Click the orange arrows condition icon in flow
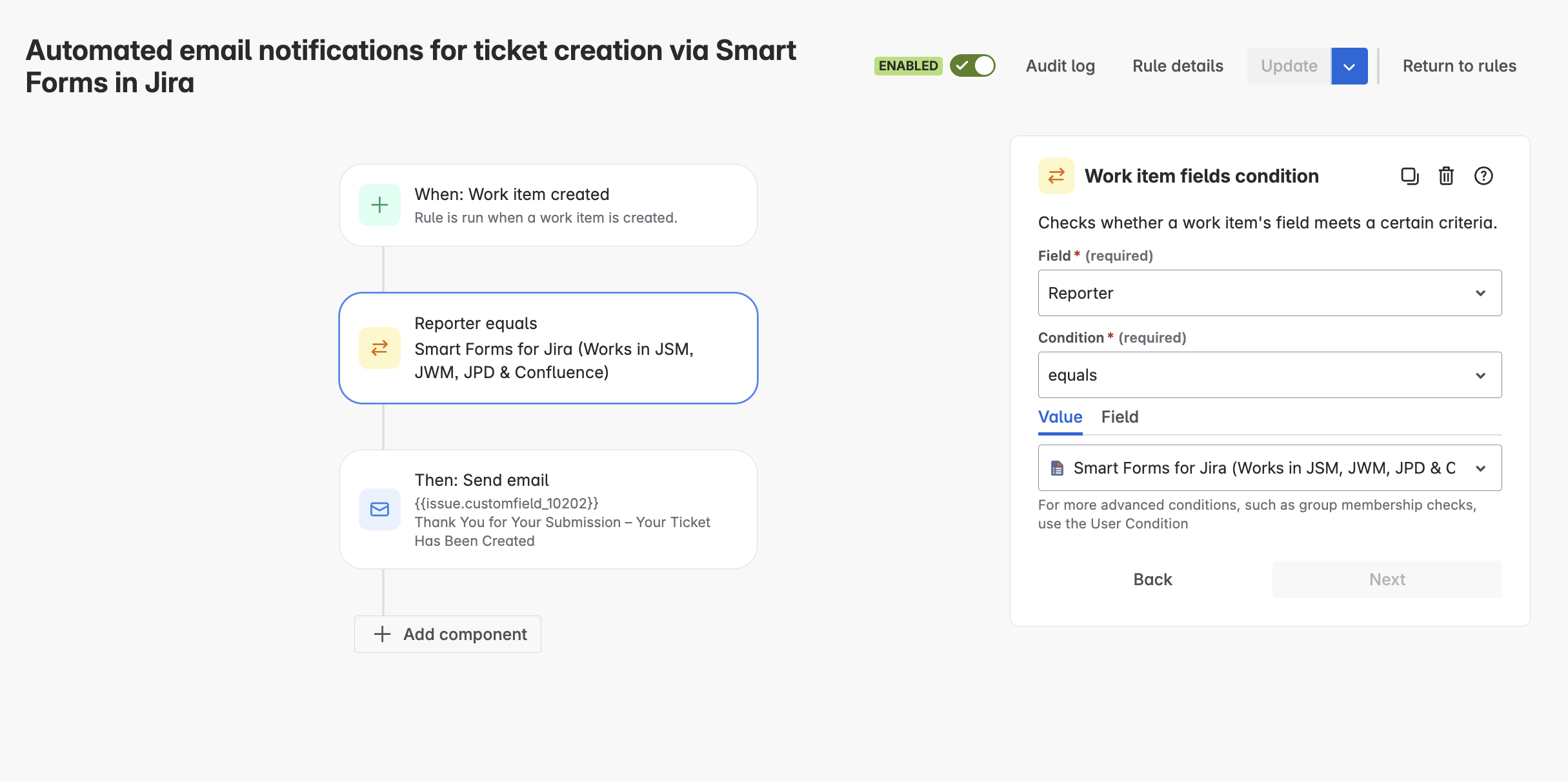Screen dimensions: 1568x782 pos(379,348)
